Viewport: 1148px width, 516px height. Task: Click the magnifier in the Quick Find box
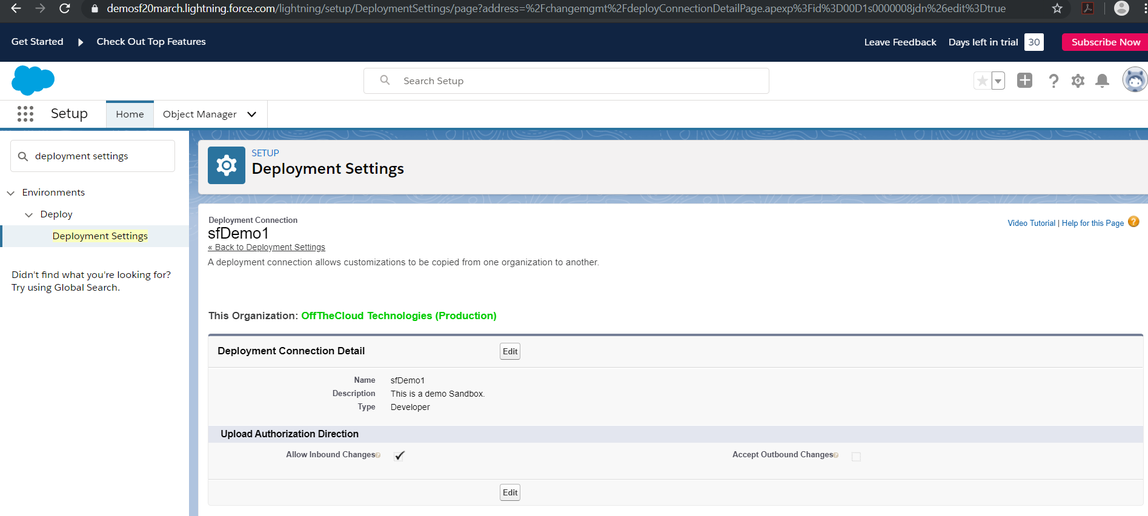point(22,156)
